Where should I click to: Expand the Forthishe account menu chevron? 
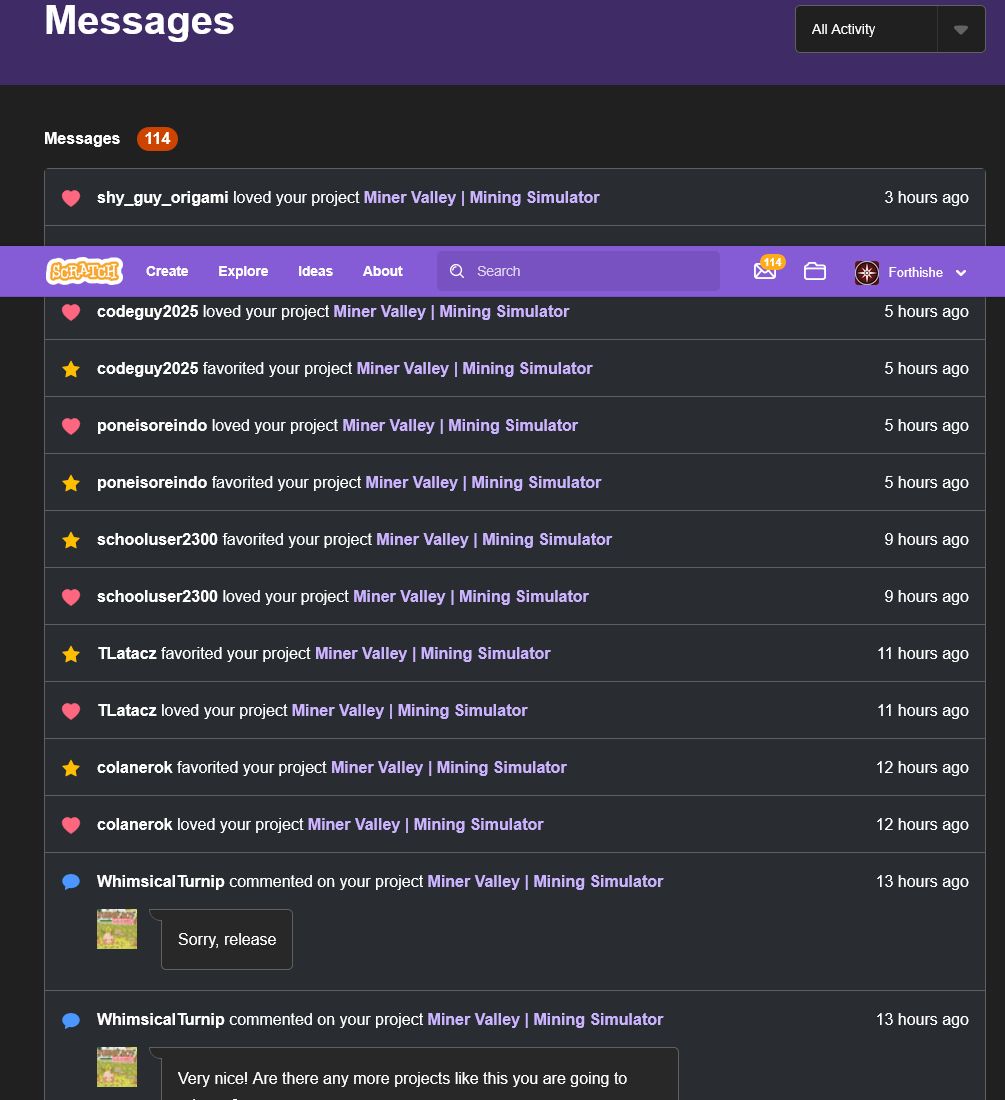click(x=961, y=273)
